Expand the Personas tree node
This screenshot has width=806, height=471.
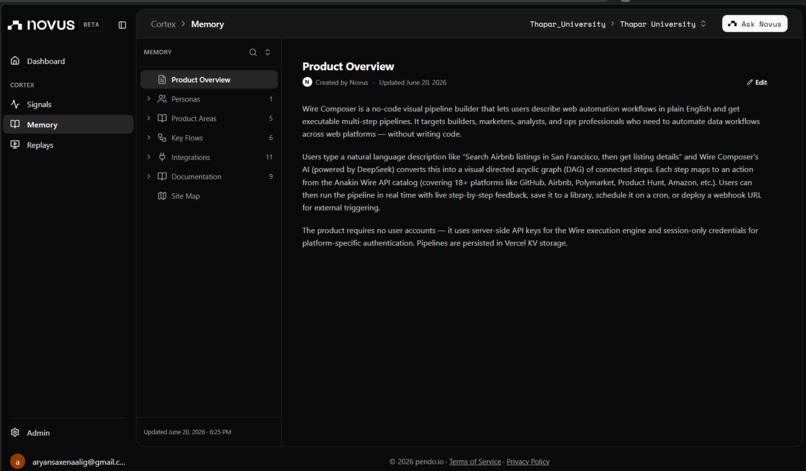(149, 99)
